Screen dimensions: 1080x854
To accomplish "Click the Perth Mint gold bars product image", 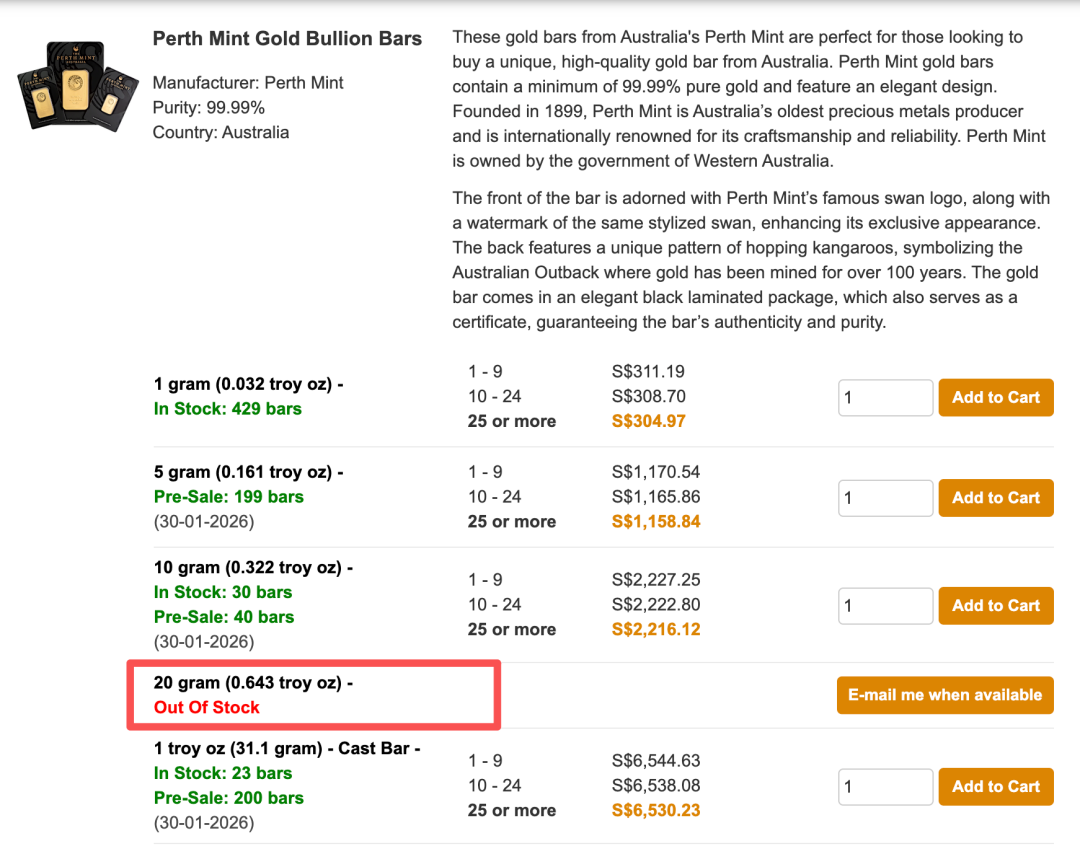I will 76,85.
